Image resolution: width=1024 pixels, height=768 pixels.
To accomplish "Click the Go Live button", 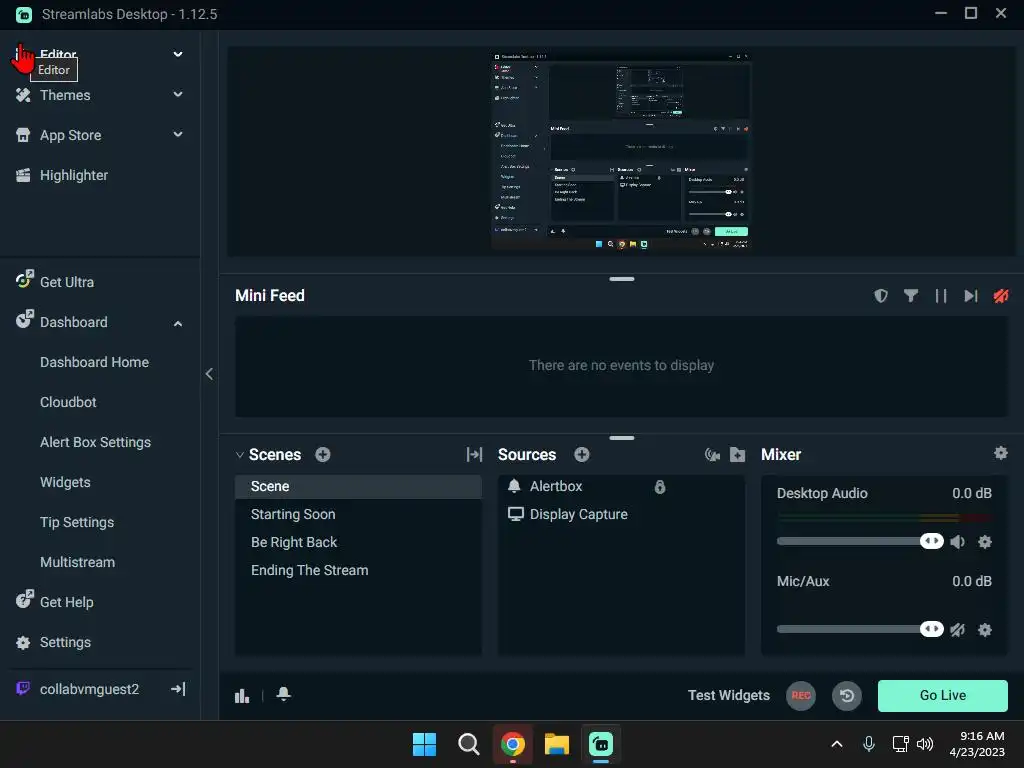I will pyautogui.click(x=943, y=696).
